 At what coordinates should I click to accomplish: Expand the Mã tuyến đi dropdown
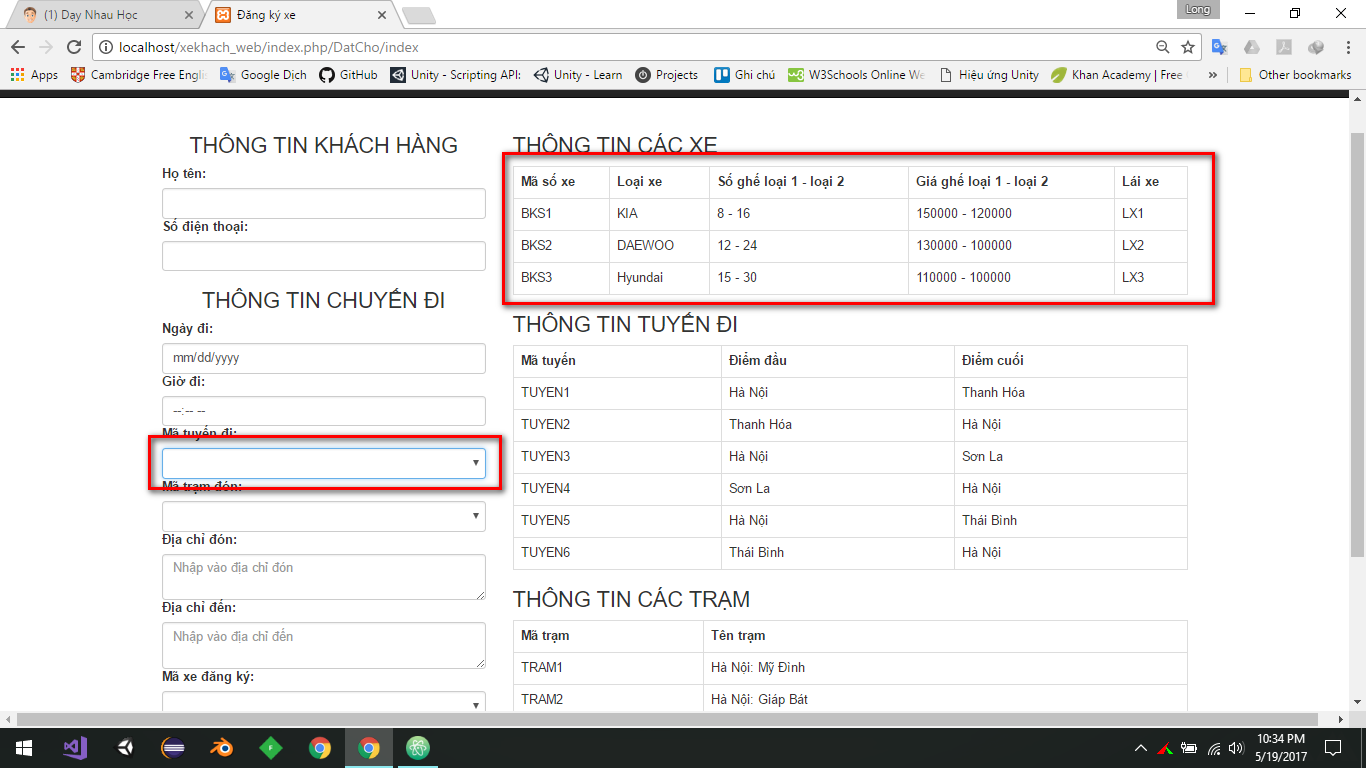323,463
